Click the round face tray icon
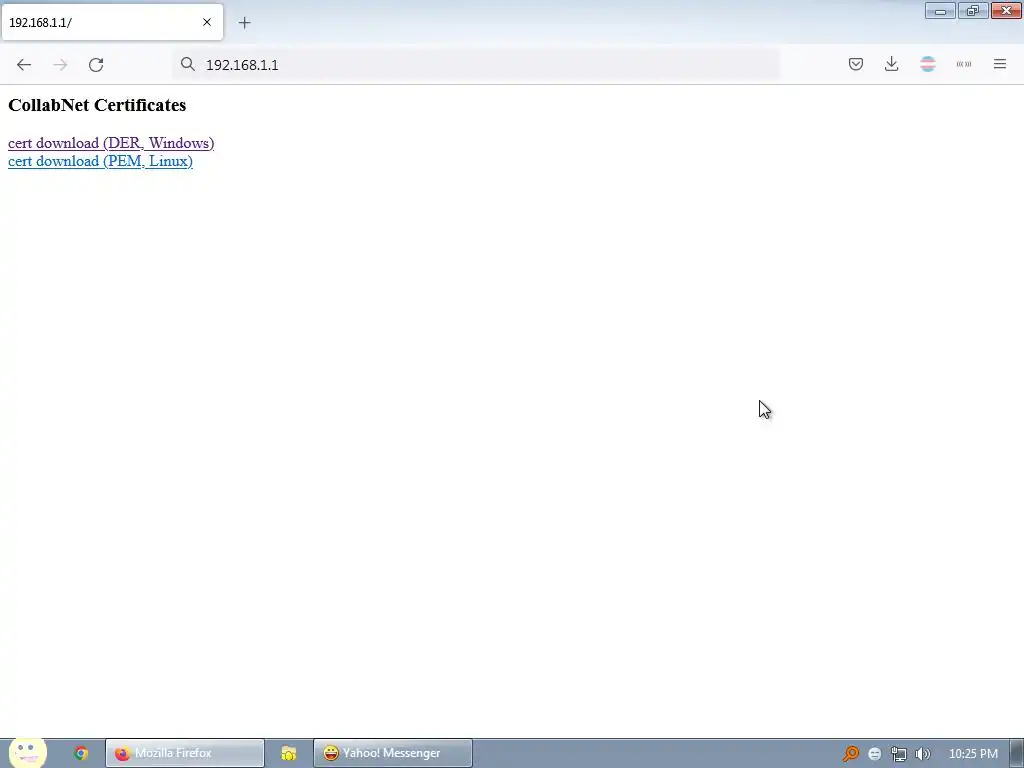 click(874, 754)
